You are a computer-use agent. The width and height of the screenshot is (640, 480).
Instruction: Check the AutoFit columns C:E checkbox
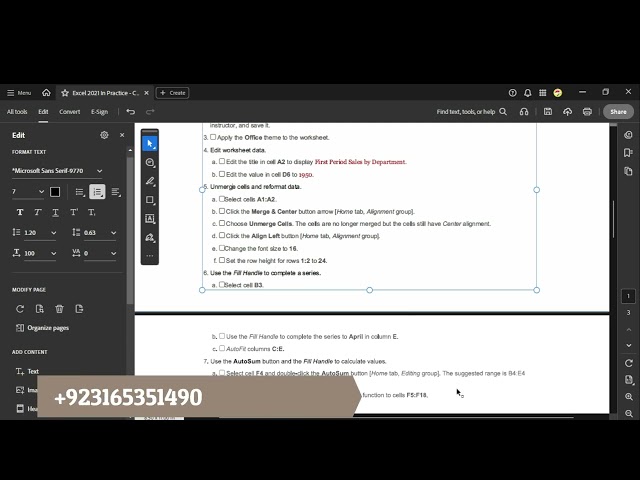[x=222, y=348]
